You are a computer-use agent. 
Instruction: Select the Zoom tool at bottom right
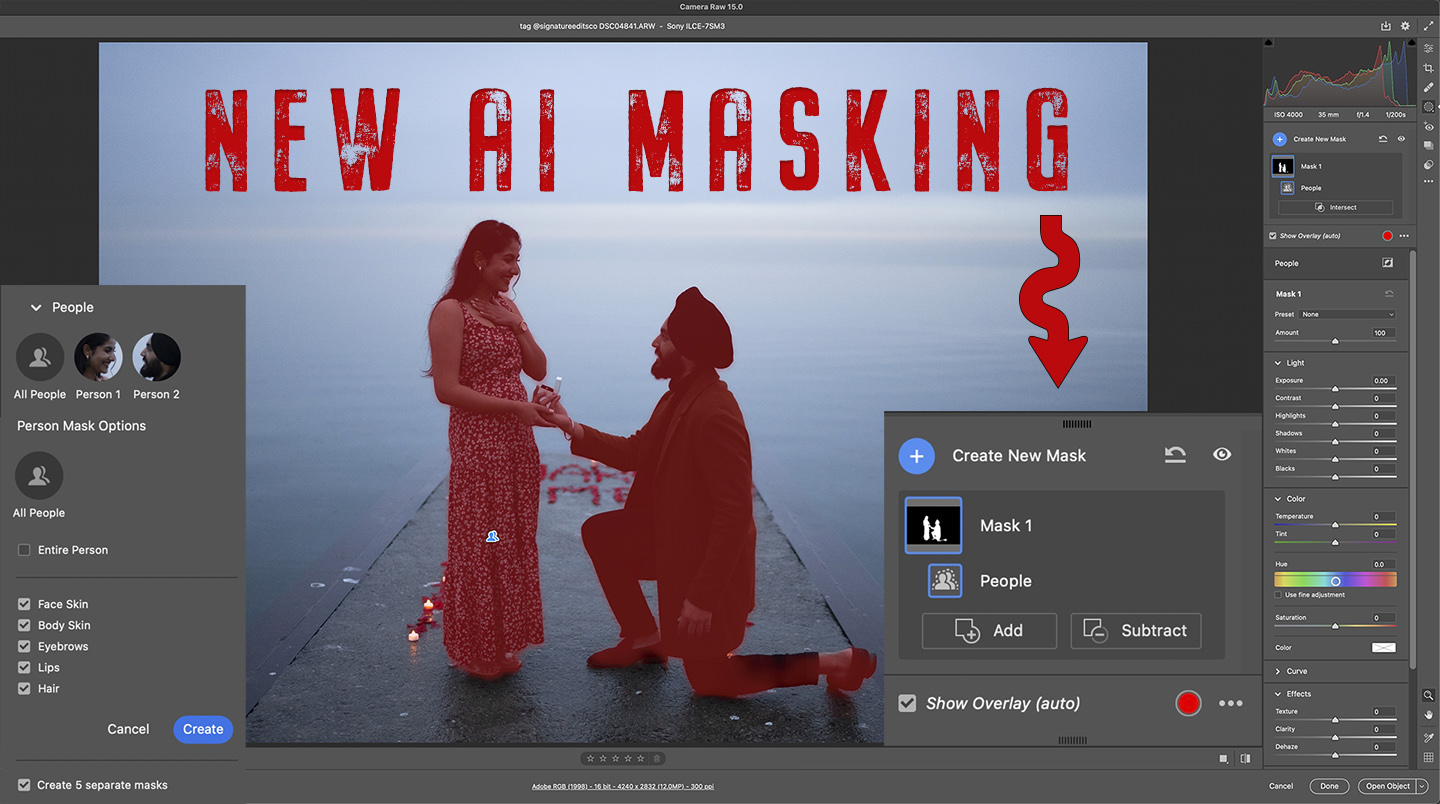1428,695
